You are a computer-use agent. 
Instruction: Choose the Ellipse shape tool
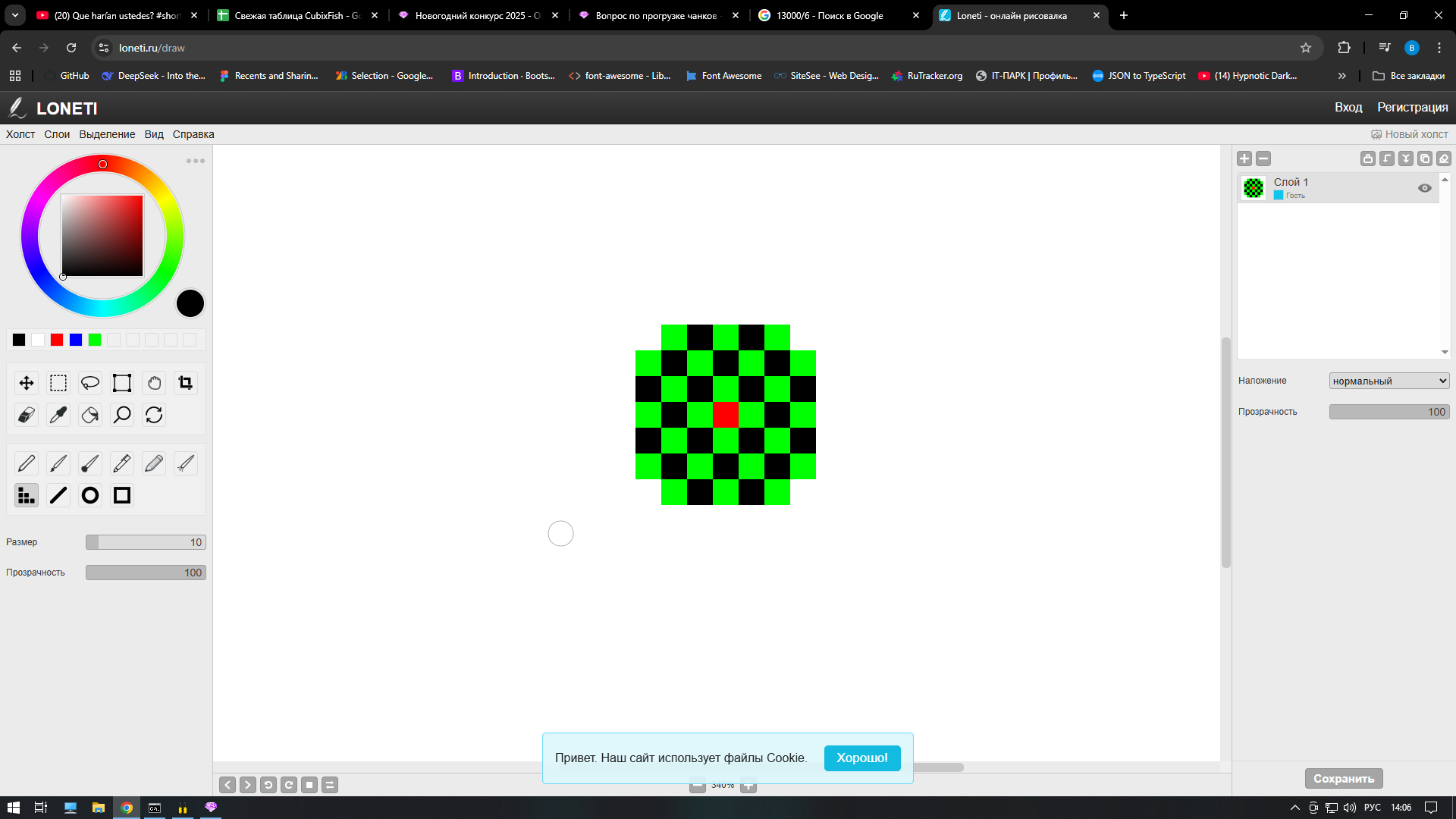90,495
